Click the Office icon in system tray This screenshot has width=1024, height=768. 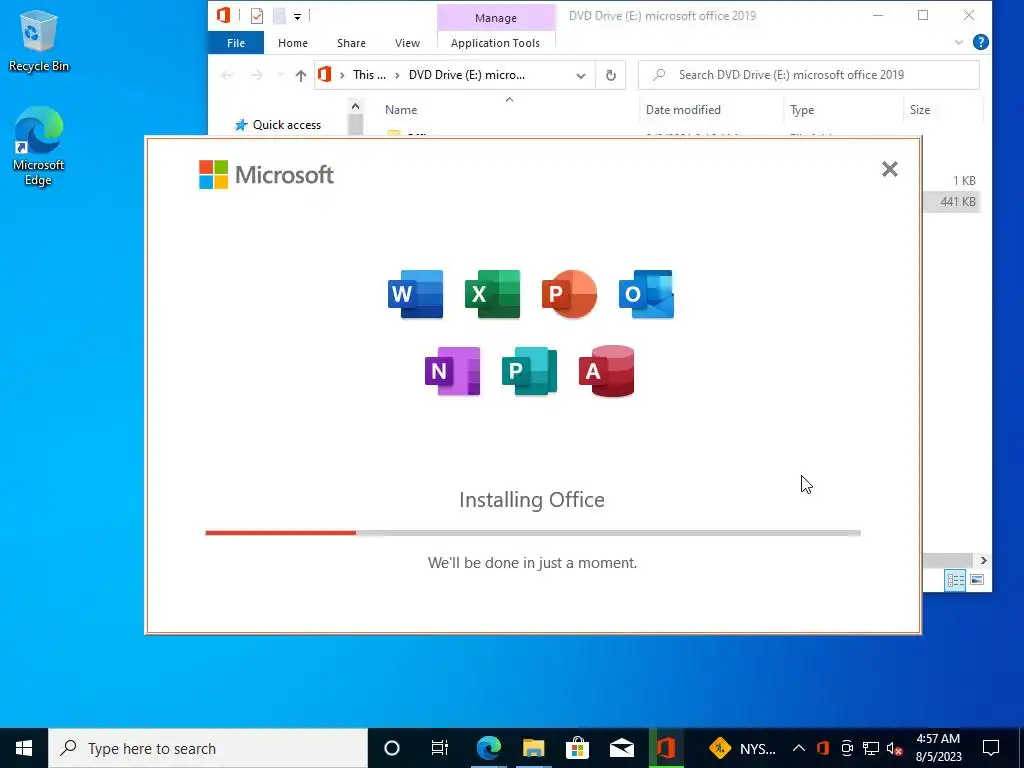click(x=823, y=748)
